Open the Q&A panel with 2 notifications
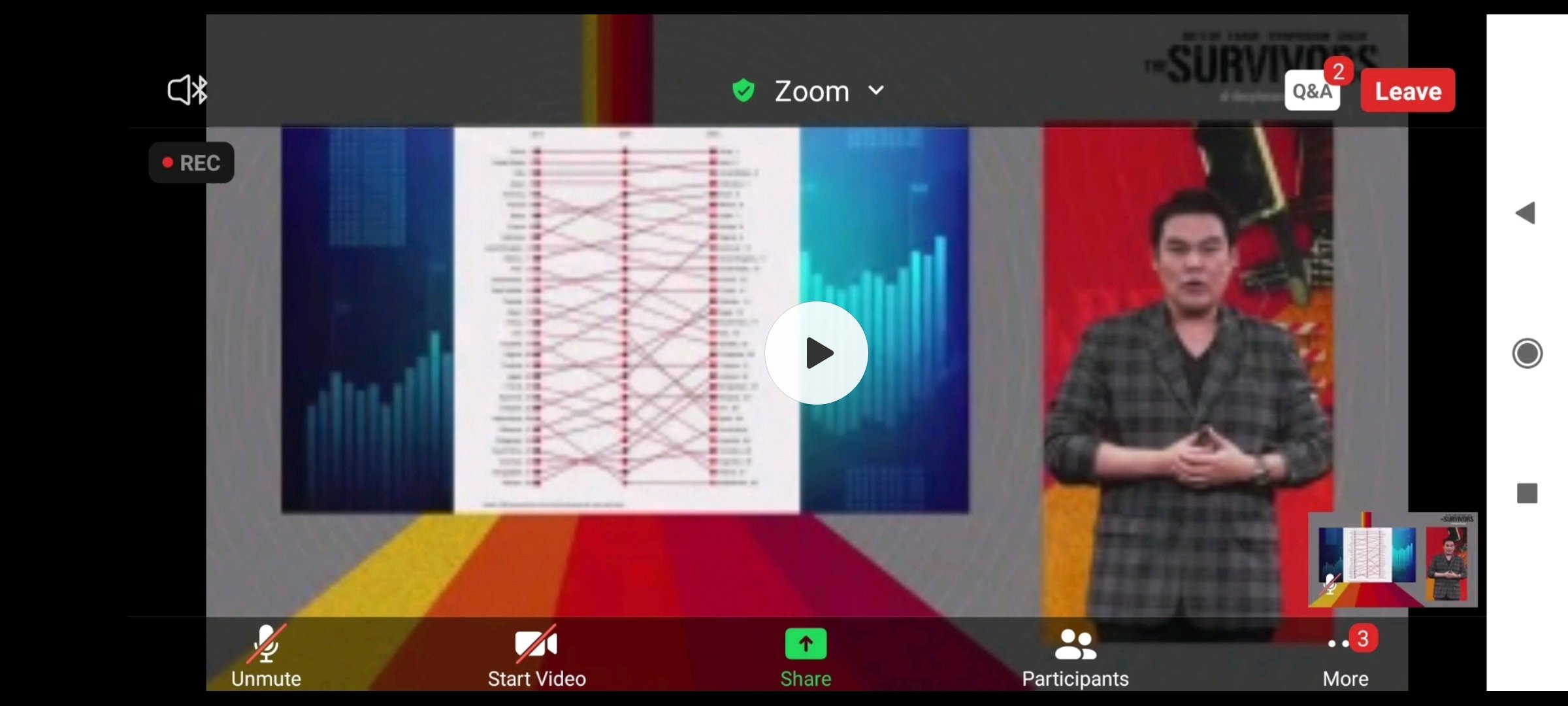1568x706 pixels. click(x=1312, y=91)
